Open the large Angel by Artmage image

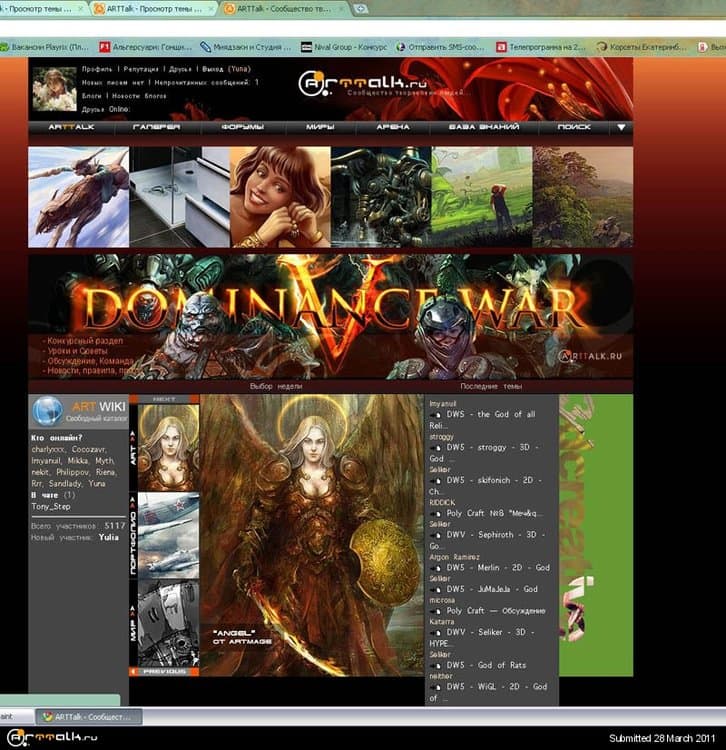click(x=312, y=535)
